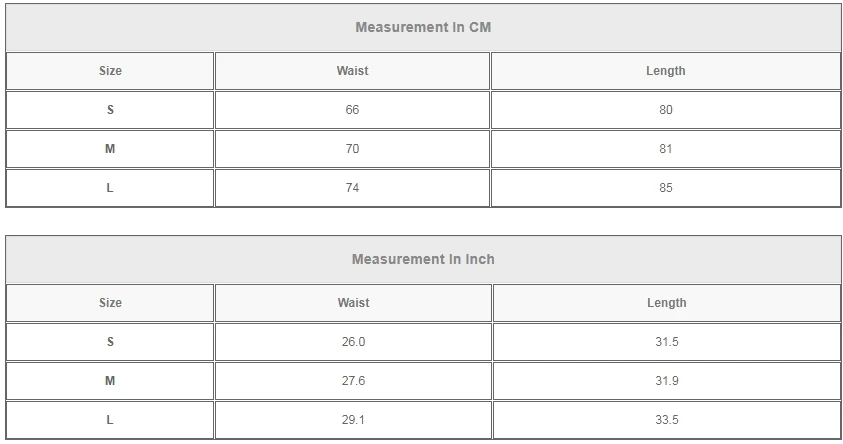843x444 pixels.
Task: Click the Waist header in the Inch table
Action: click(353, 303)
